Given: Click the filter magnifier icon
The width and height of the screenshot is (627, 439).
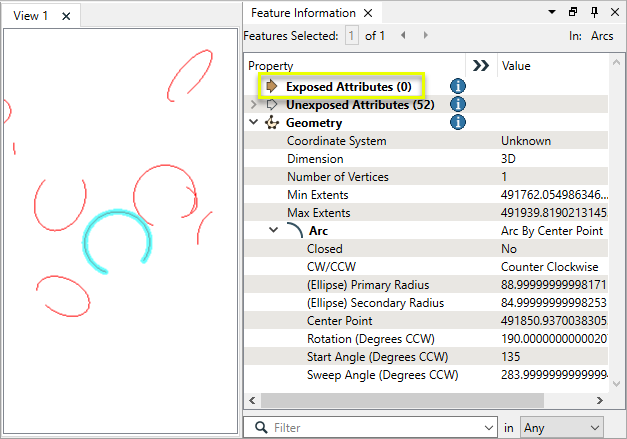Looking at the screenshot, I should [260, 428].
